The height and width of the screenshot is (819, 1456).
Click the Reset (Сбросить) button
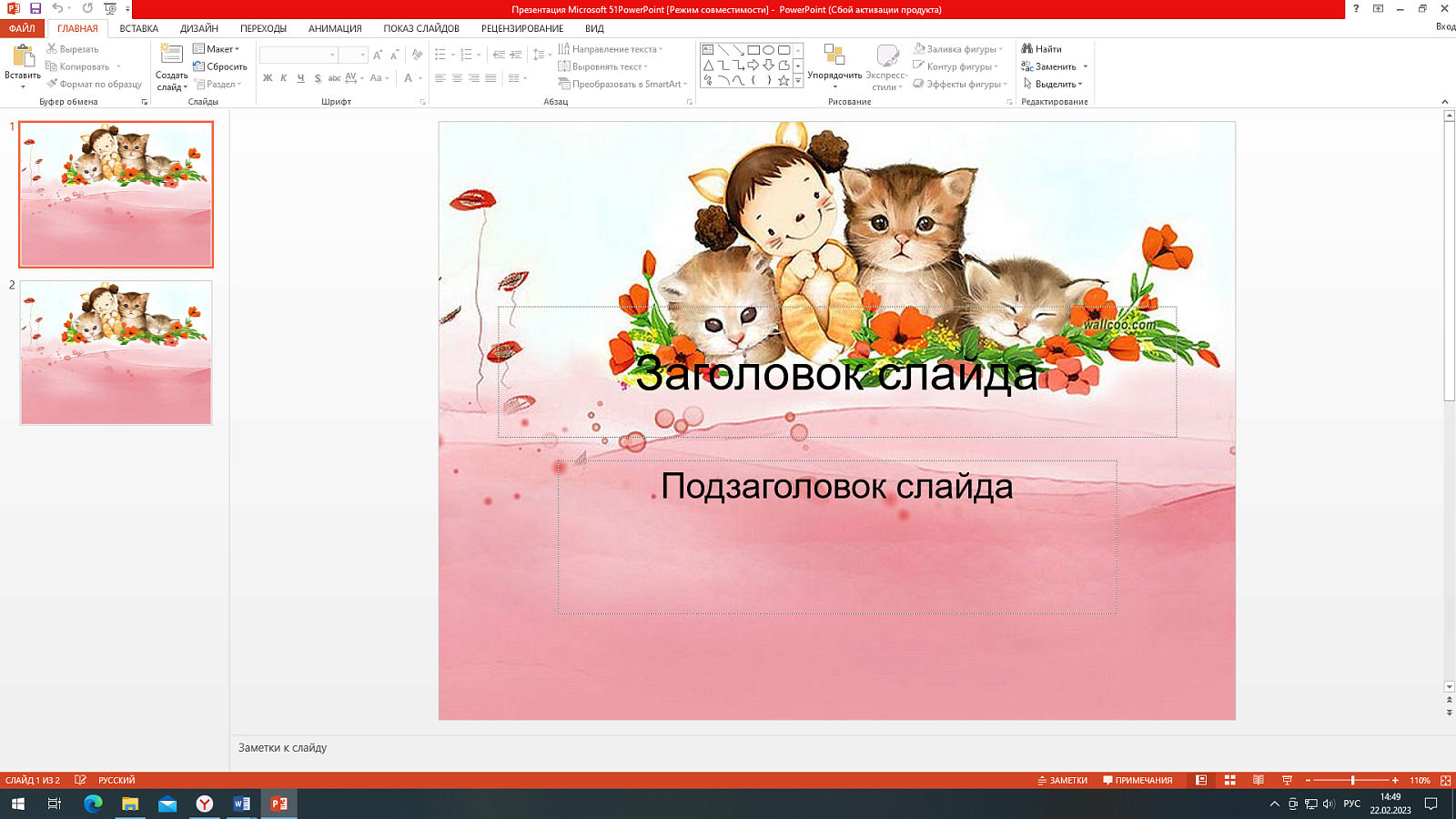220,66
